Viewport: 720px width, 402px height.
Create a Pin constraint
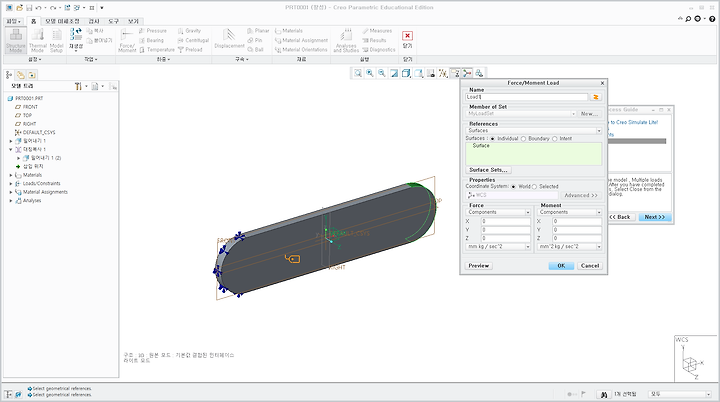click(x=255, y=40)
